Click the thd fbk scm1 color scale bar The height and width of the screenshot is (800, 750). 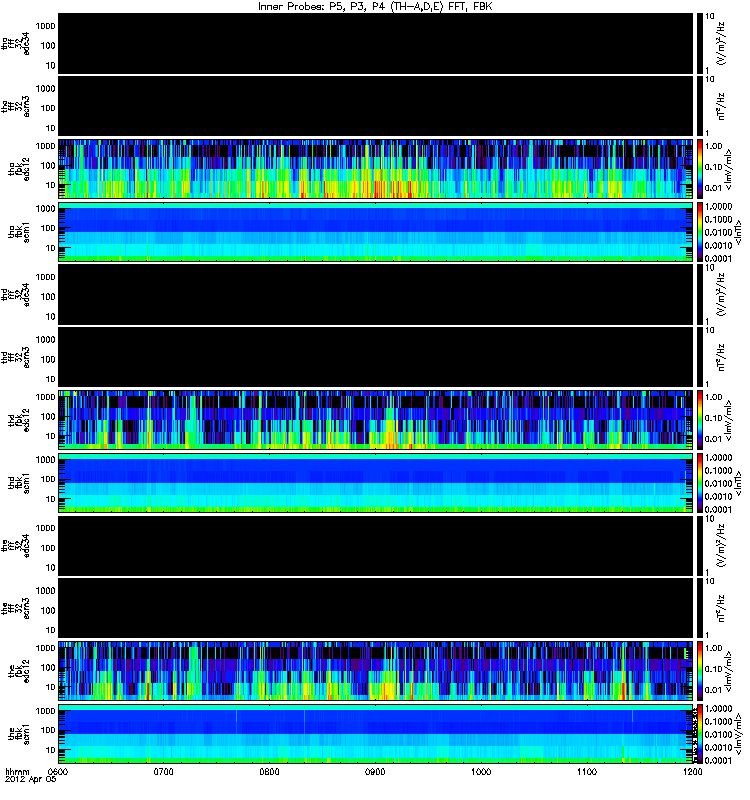700,483
